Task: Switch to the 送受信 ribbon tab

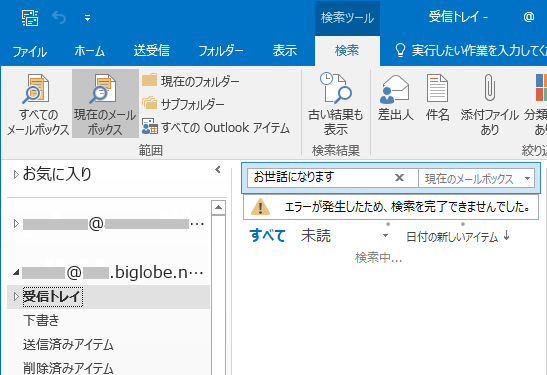Action: pyautogui.click(x=151, y=51)
